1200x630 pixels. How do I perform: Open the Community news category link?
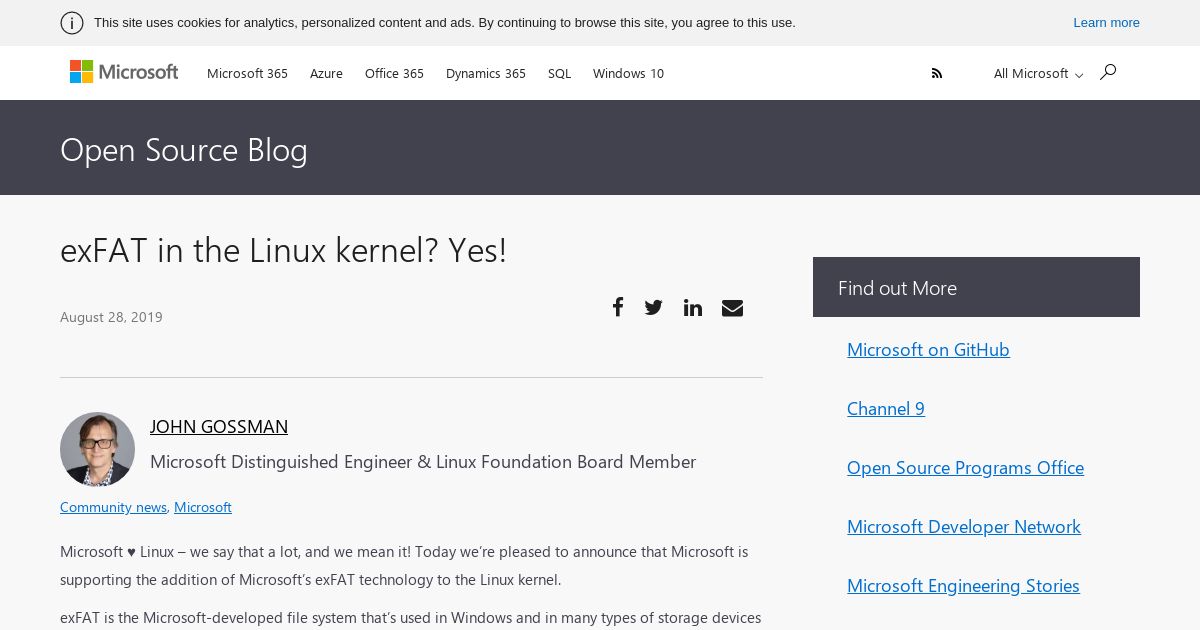[x=113, y=507]
